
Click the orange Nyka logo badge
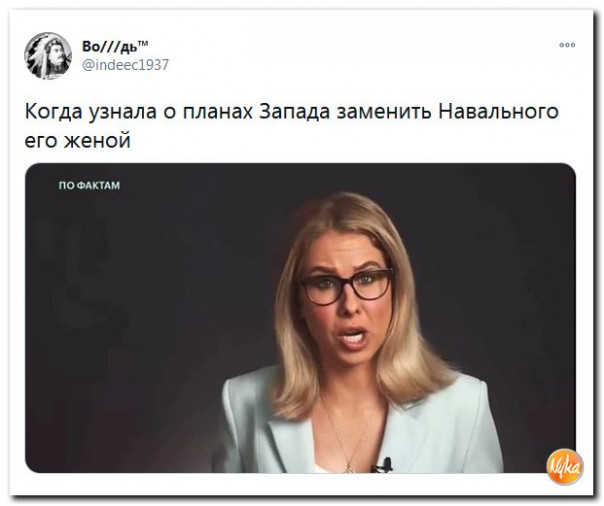(565, 467)
